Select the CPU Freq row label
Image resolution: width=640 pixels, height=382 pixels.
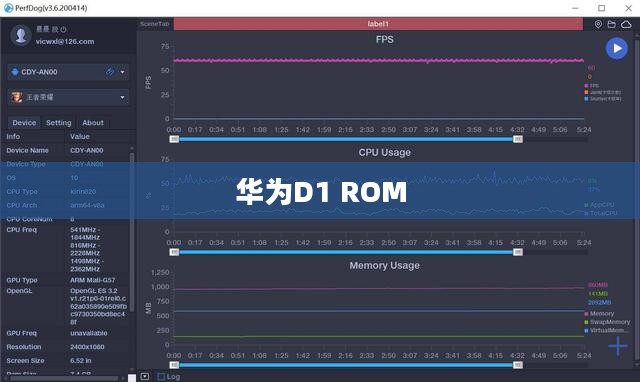21,229
